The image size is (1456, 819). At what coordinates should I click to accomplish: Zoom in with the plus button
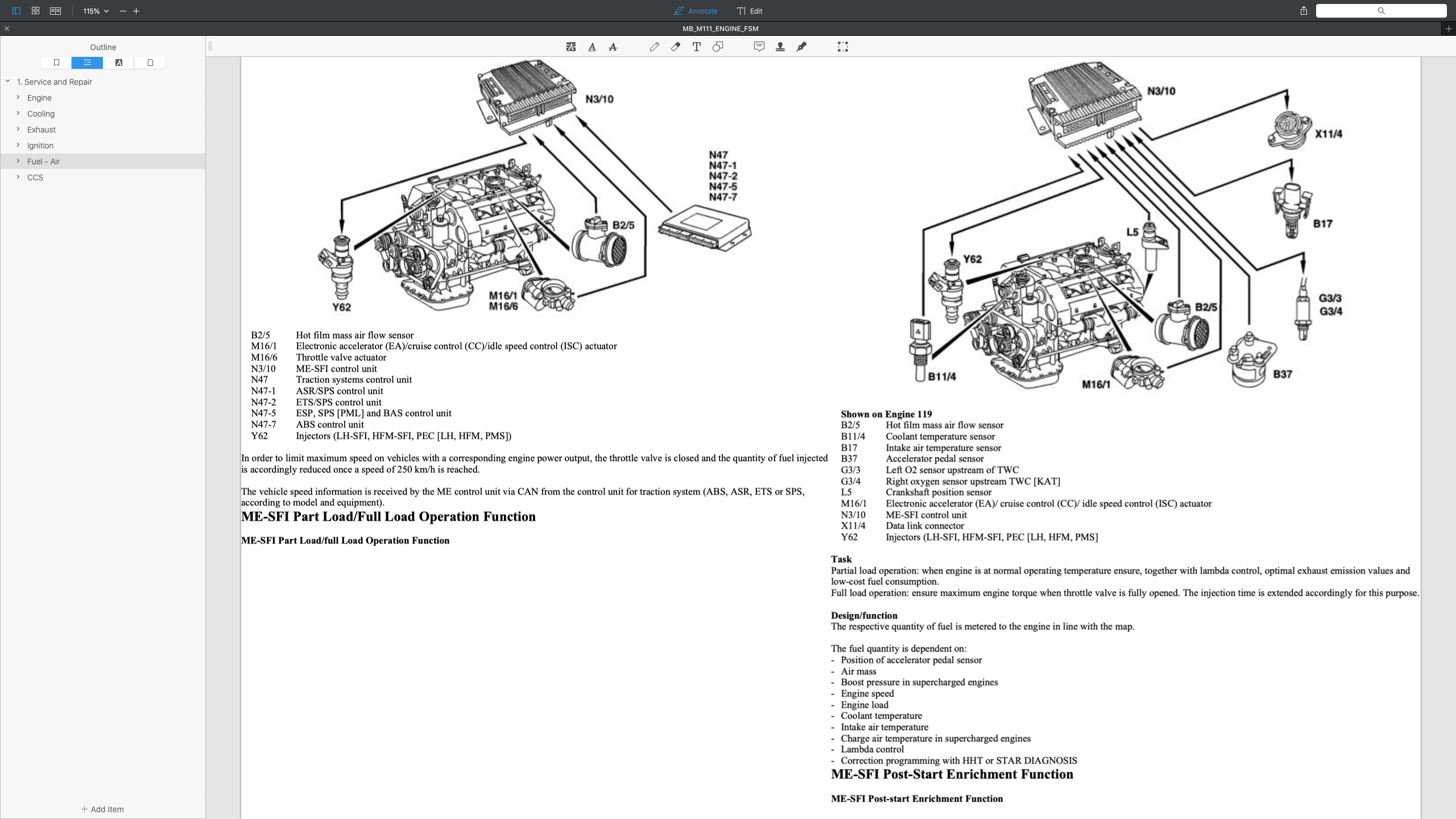(x=136, y=11)
